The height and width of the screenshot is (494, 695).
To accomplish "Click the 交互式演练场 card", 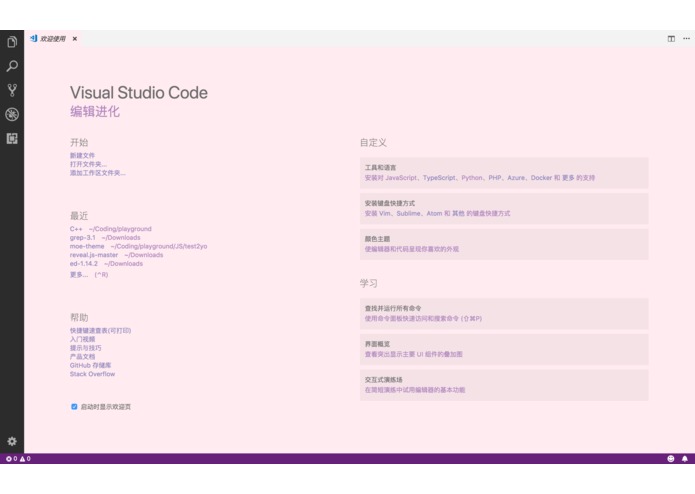I will (x=504, y=385).
